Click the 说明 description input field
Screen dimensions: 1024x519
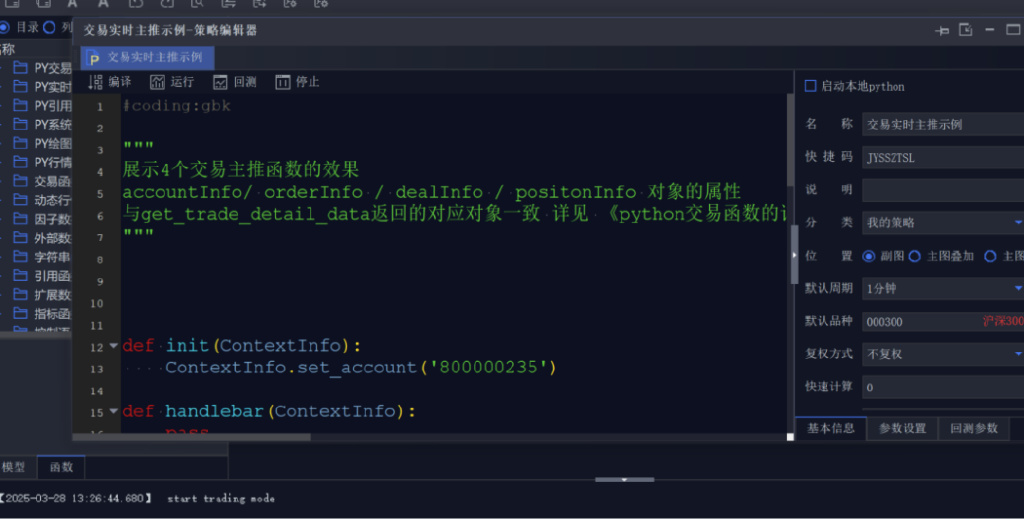pyautogui.click(x=942, y=190)
